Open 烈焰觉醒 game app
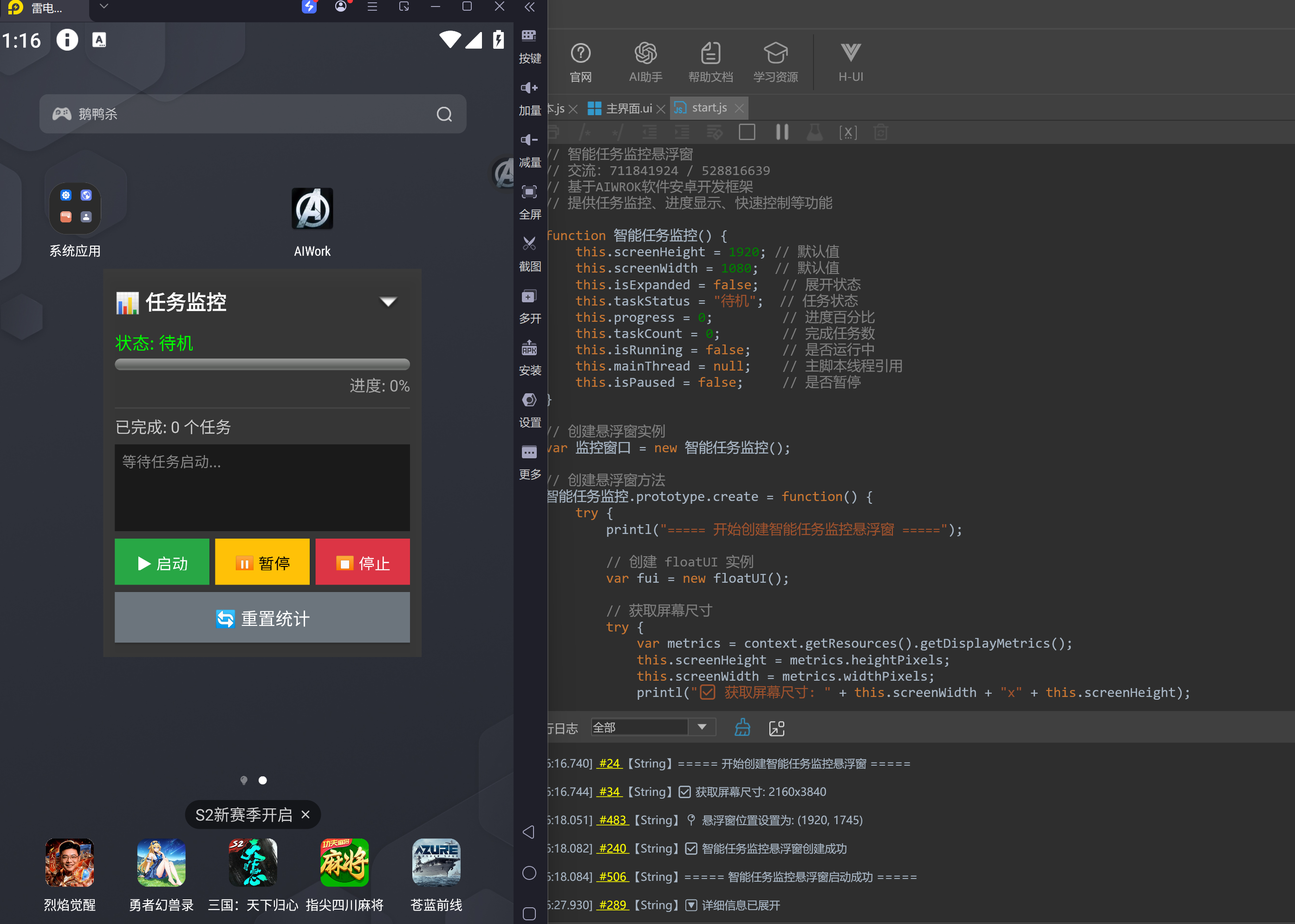This screenshot has width=1295, height=924. coord(69,875)
